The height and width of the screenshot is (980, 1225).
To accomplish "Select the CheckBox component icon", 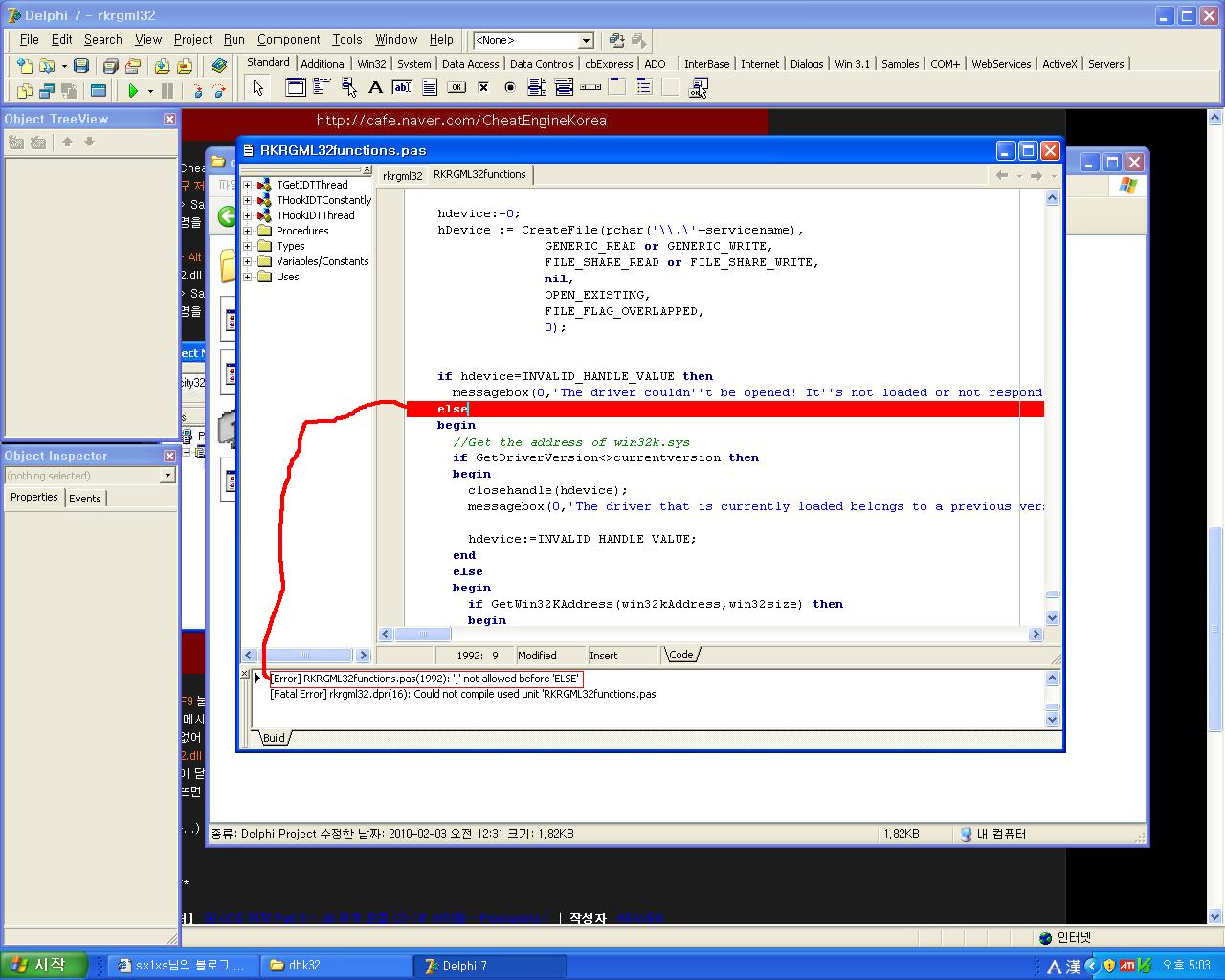I will [x=483, y=87].
